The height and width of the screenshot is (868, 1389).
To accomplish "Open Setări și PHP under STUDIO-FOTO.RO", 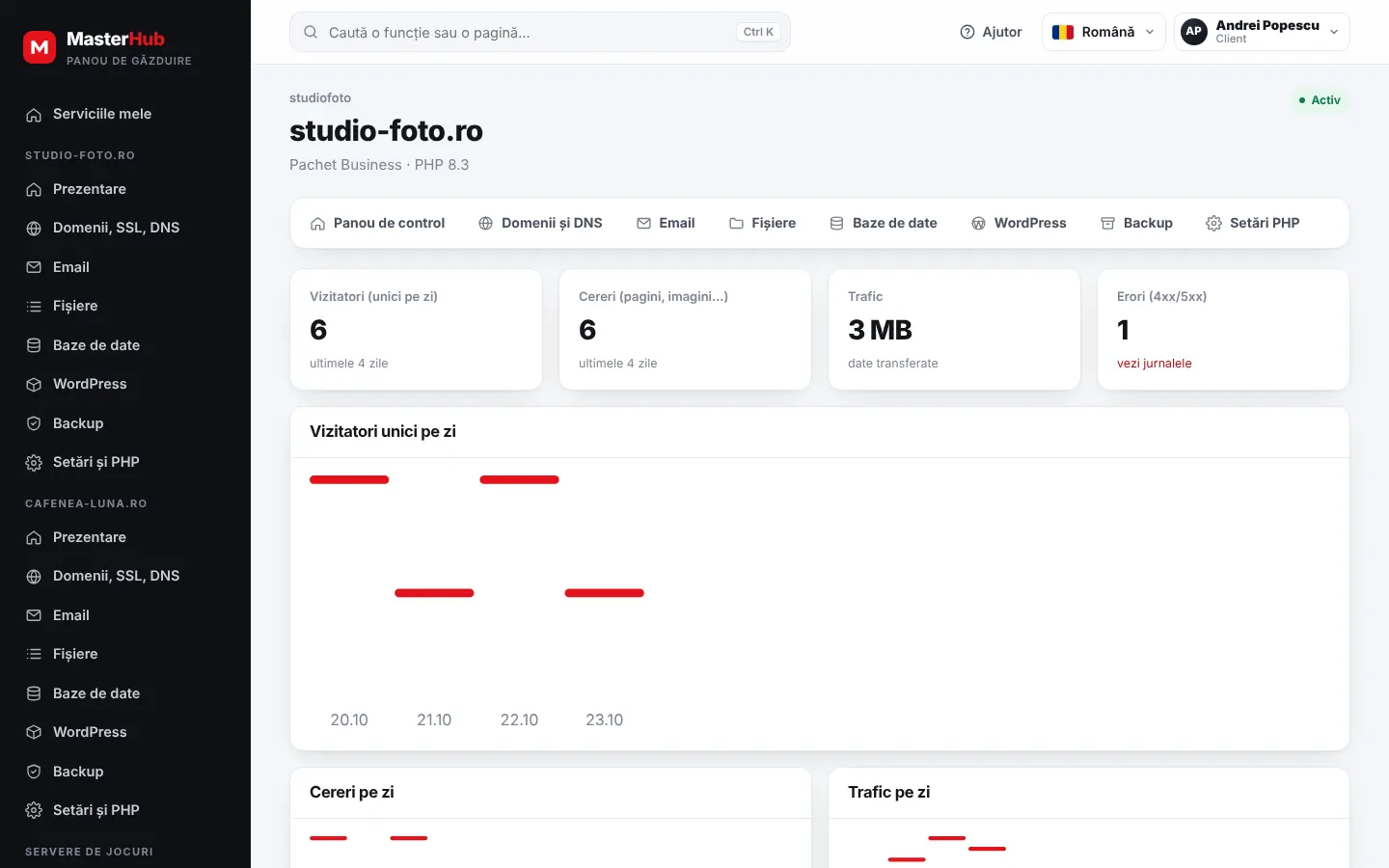I will coord(125,462).
